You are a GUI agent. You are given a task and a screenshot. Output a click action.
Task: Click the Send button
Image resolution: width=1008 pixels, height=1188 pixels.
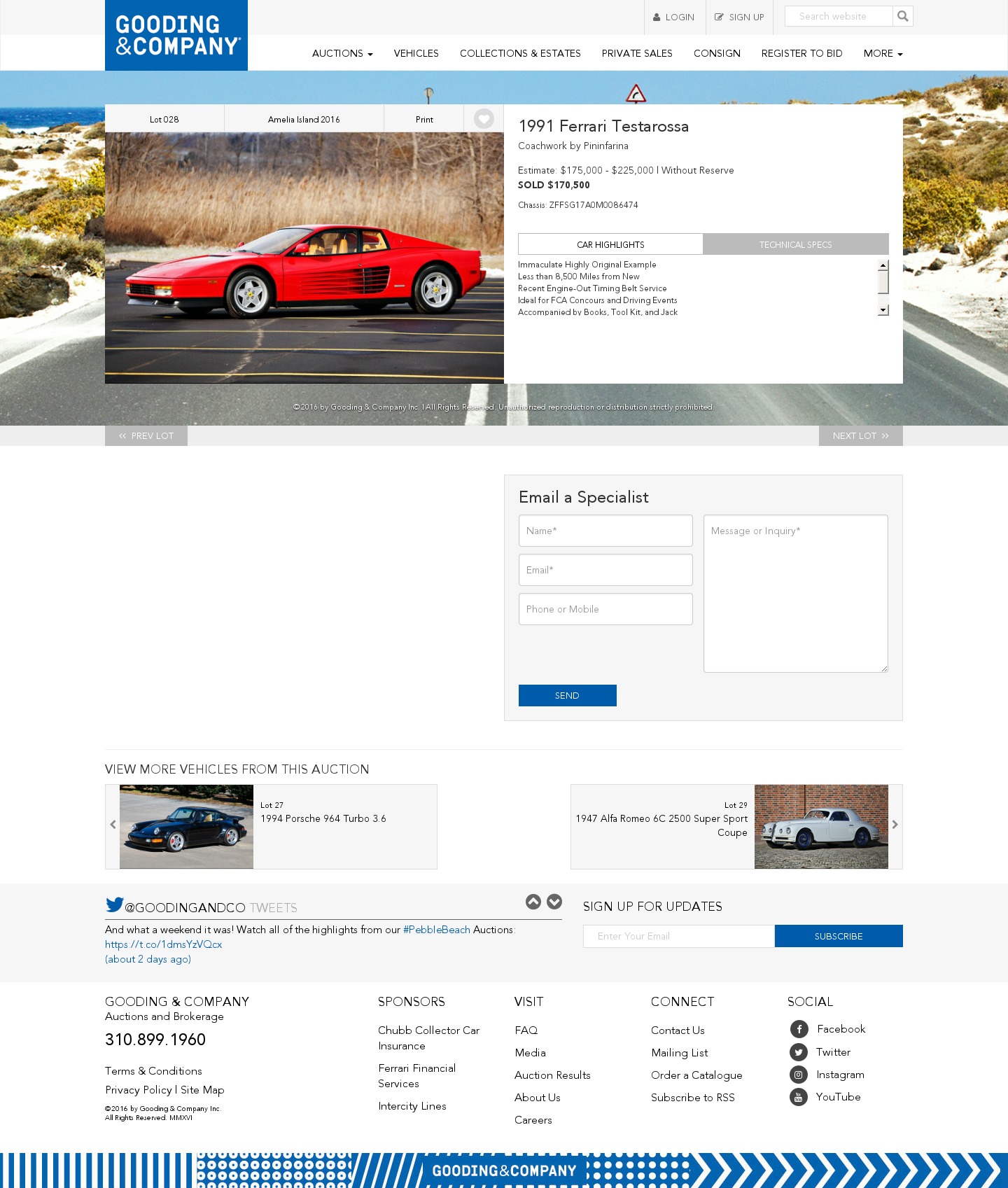[568, 695]
